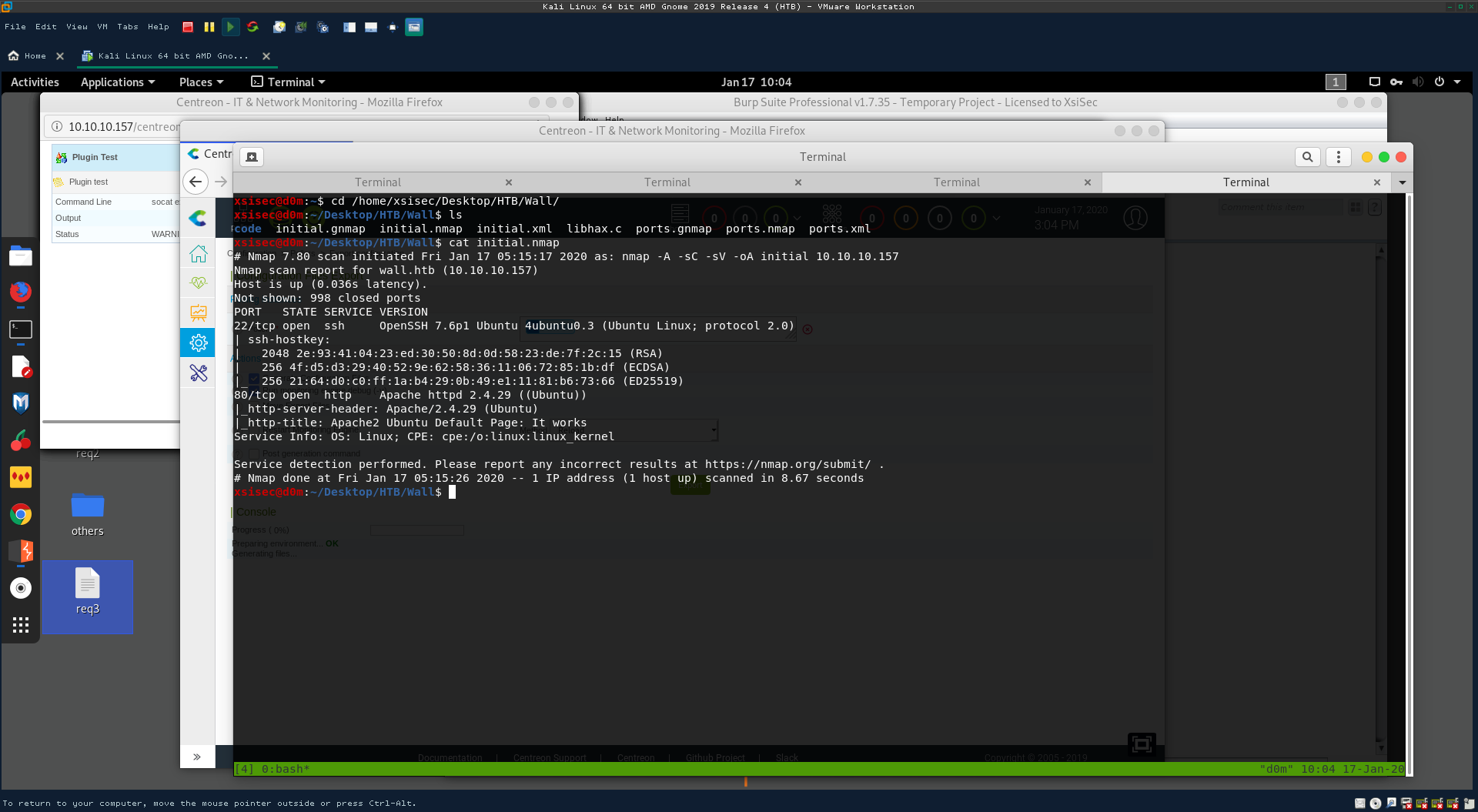
Task: Open the VMware Help menu
Action: point(159,27)
